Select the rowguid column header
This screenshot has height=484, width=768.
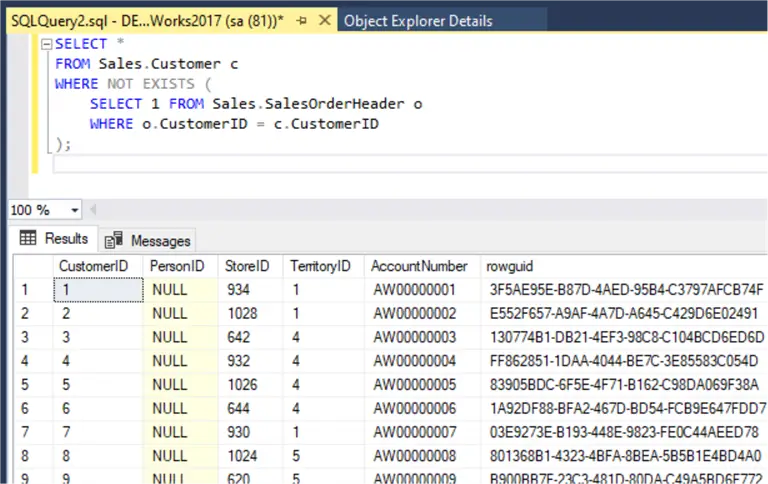pyautogui.click(x=512, y=266)
